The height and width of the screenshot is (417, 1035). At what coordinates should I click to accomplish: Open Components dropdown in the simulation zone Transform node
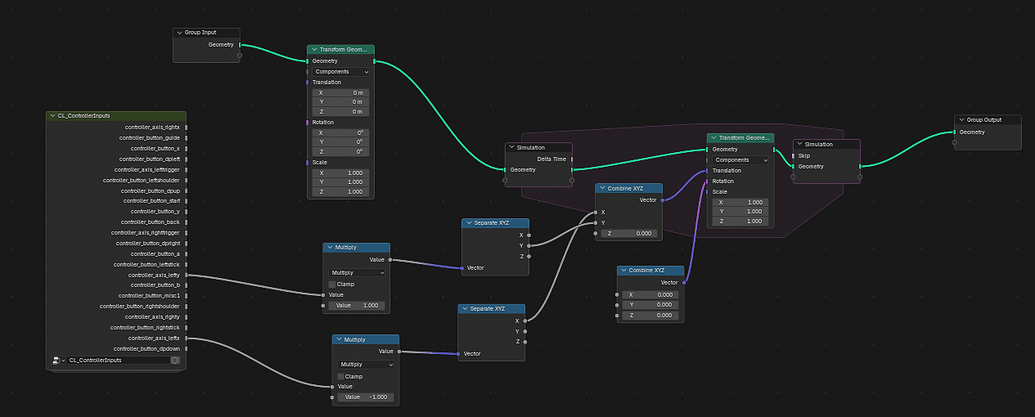pyautogui.click(x=741, y=160)
